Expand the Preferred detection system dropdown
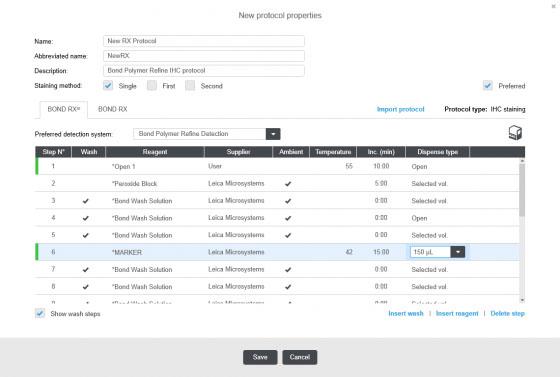Image resolution: width=560 pixels, height=377 pixels. click(273, 134)
